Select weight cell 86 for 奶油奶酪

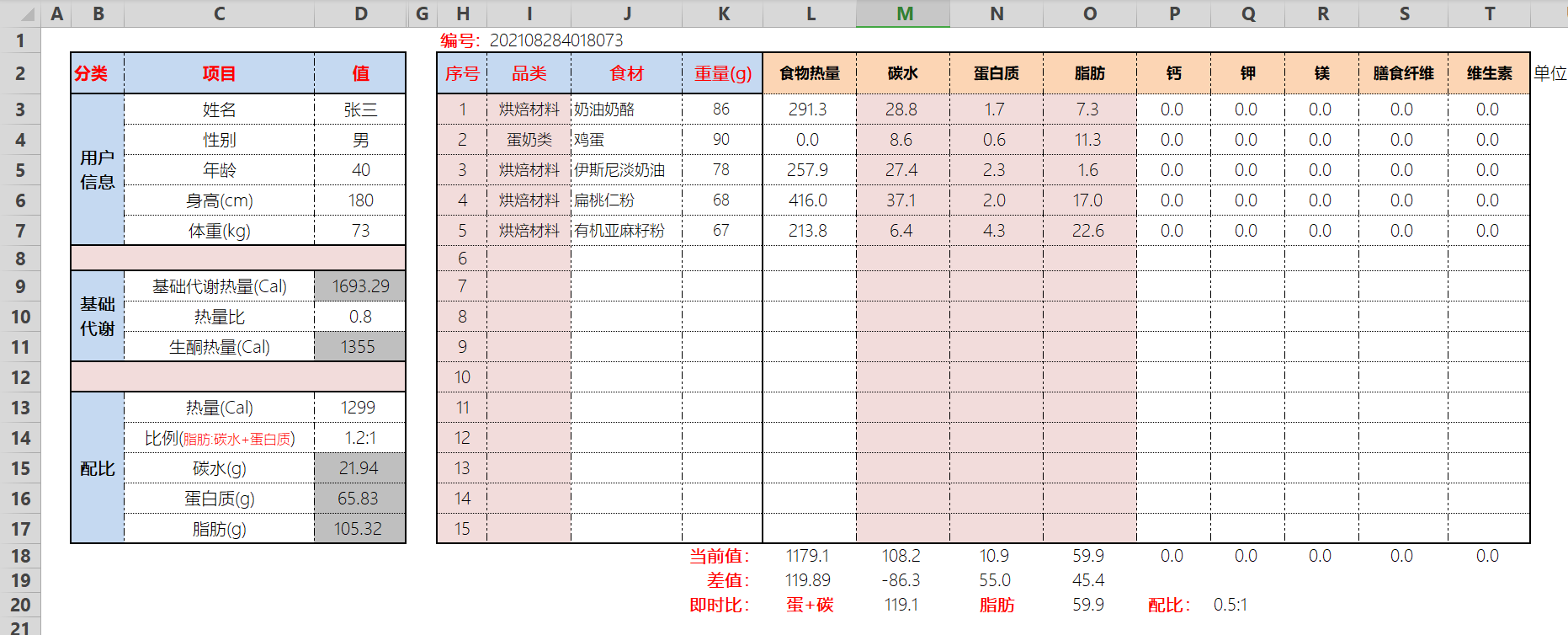point(722,109)
